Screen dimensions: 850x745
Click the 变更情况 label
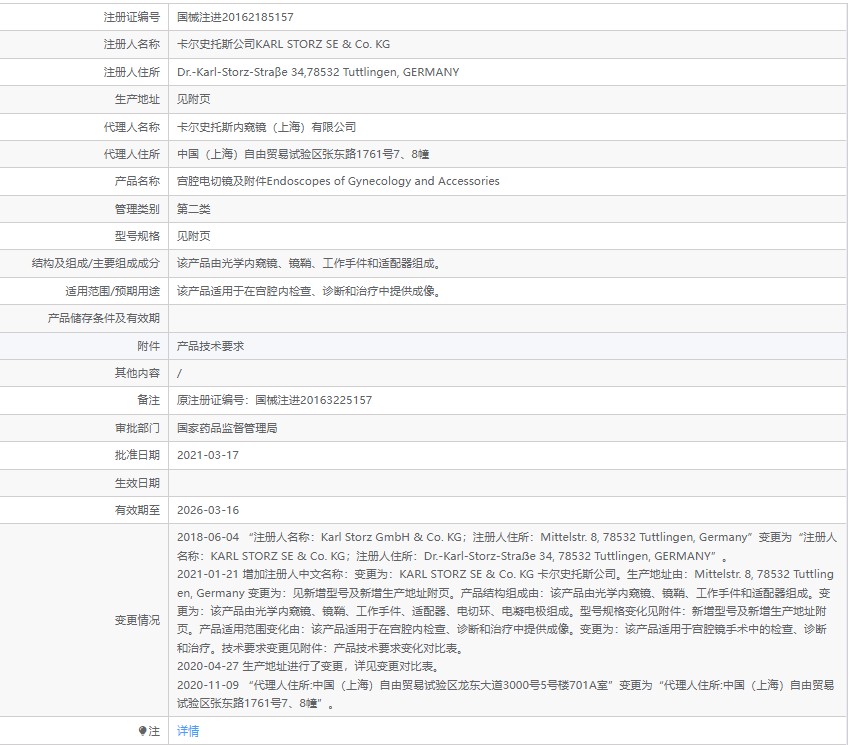point(137,620)
